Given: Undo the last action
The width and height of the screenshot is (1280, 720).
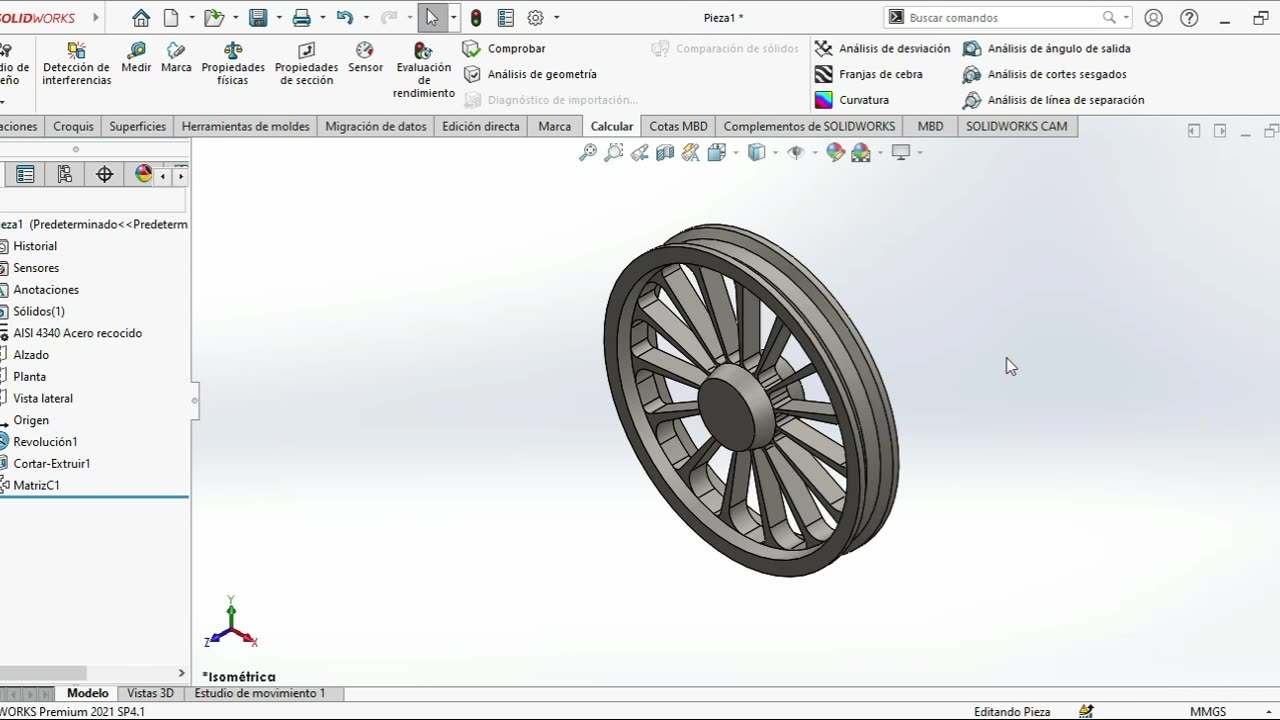Looking at the screenshot, I should tap(345, 17).
